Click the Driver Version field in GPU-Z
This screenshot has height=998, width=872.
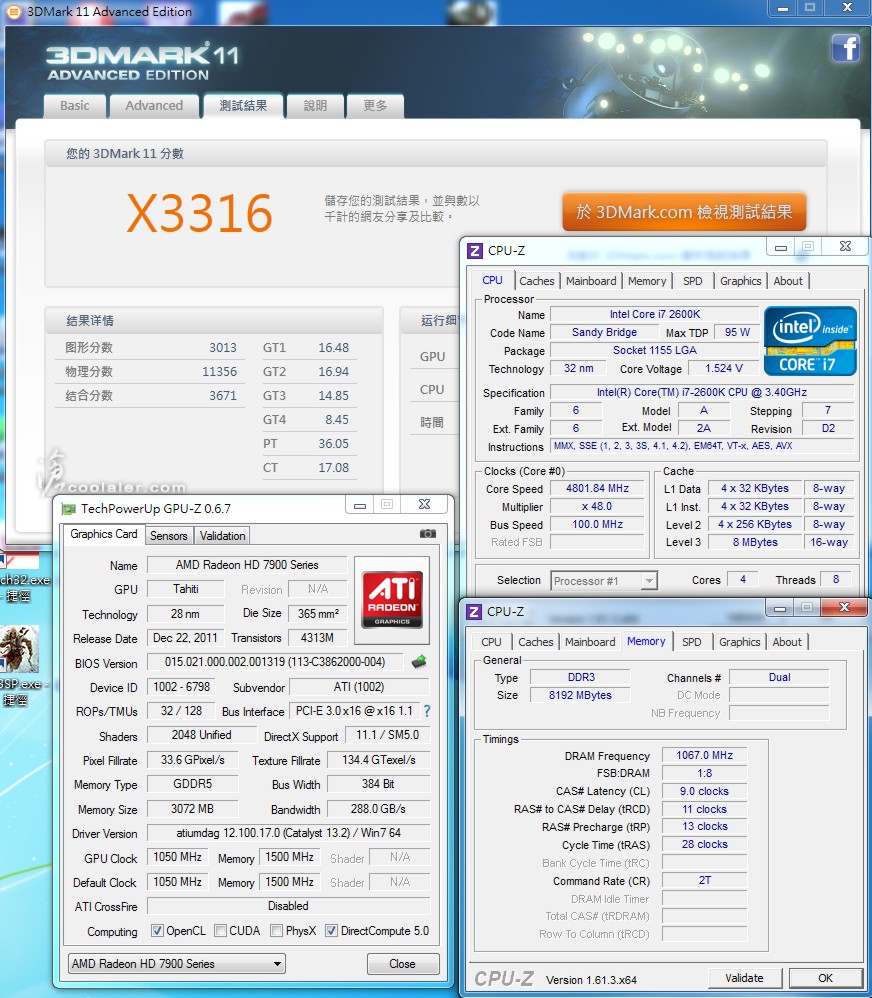click(288, 833)
